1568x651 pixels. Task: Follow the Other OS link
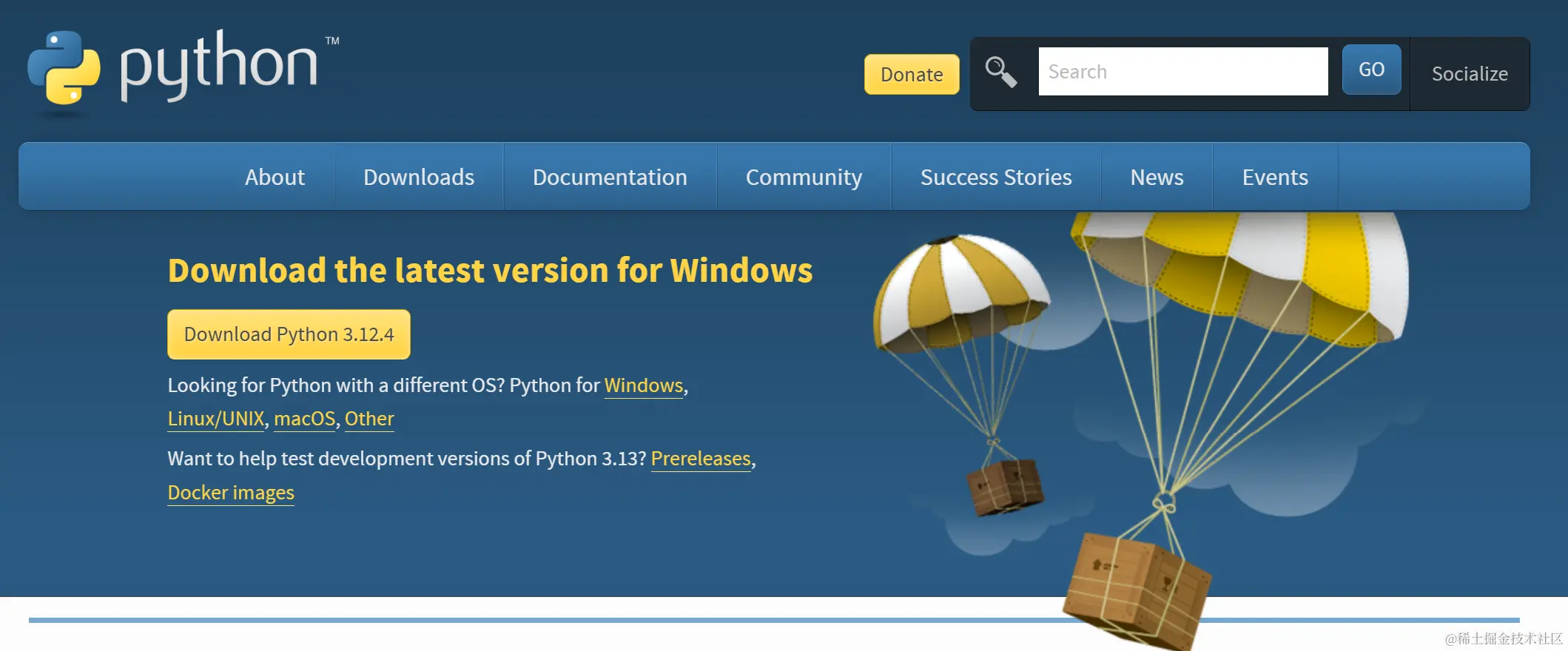click(x=369, y=419)
